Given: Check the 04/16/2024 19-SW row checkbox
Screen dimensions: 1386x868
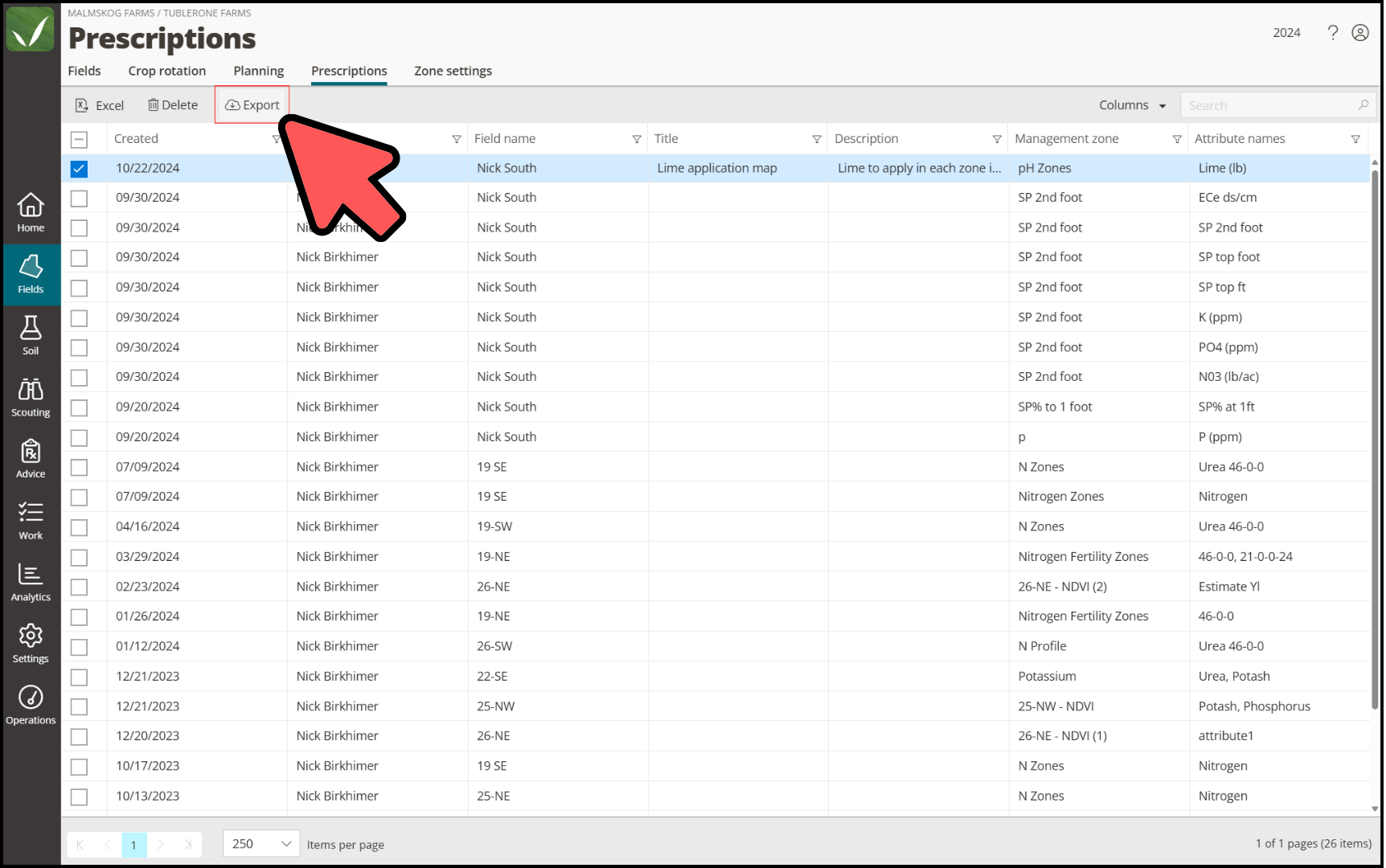Looking at the screenshot, I should [x=79, y=527].
